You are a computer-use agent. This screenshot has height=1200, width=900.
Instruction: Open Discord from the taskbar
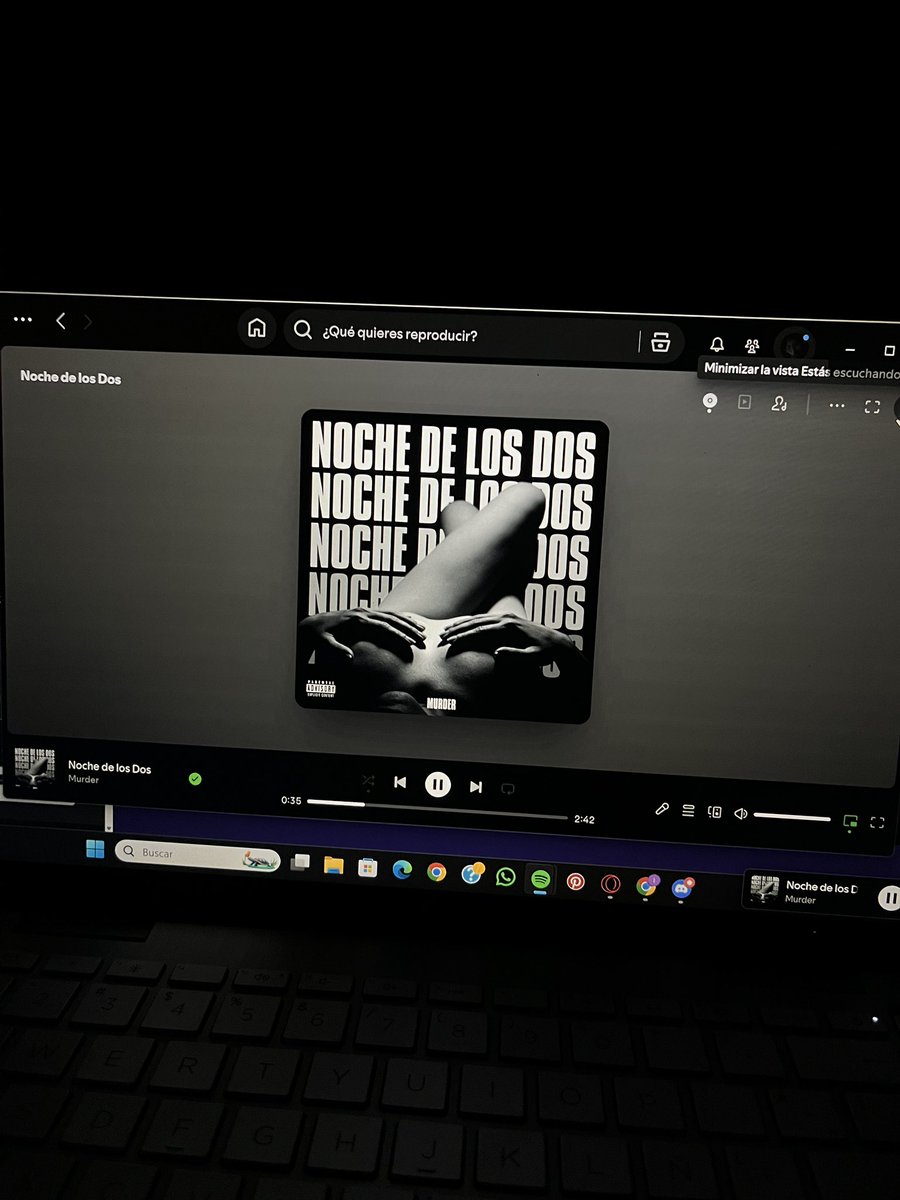(x=682, y=888)
